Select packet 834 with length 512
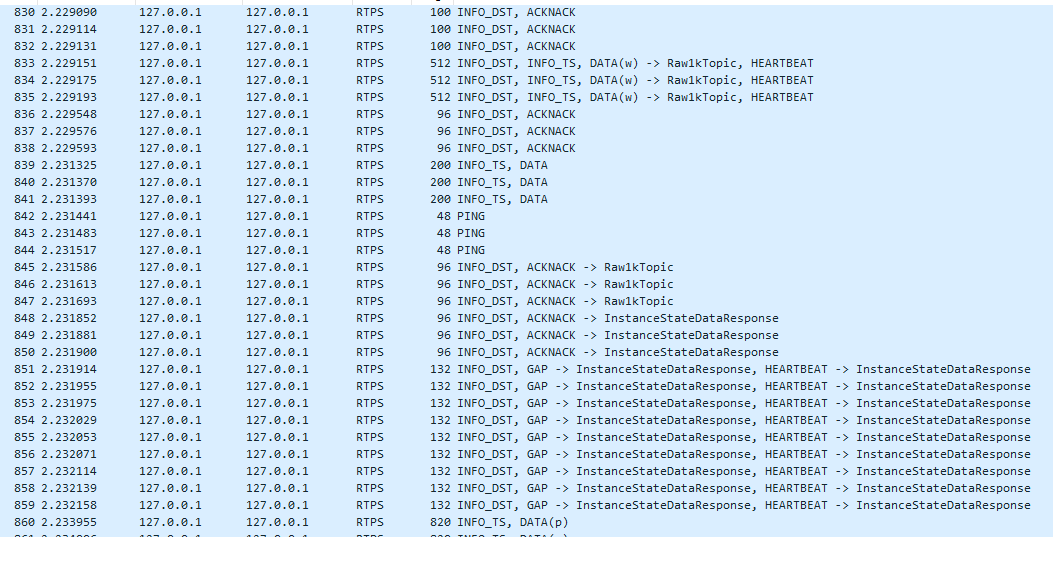The width and height of the screenshot is (1053, 576). (526, 81)
